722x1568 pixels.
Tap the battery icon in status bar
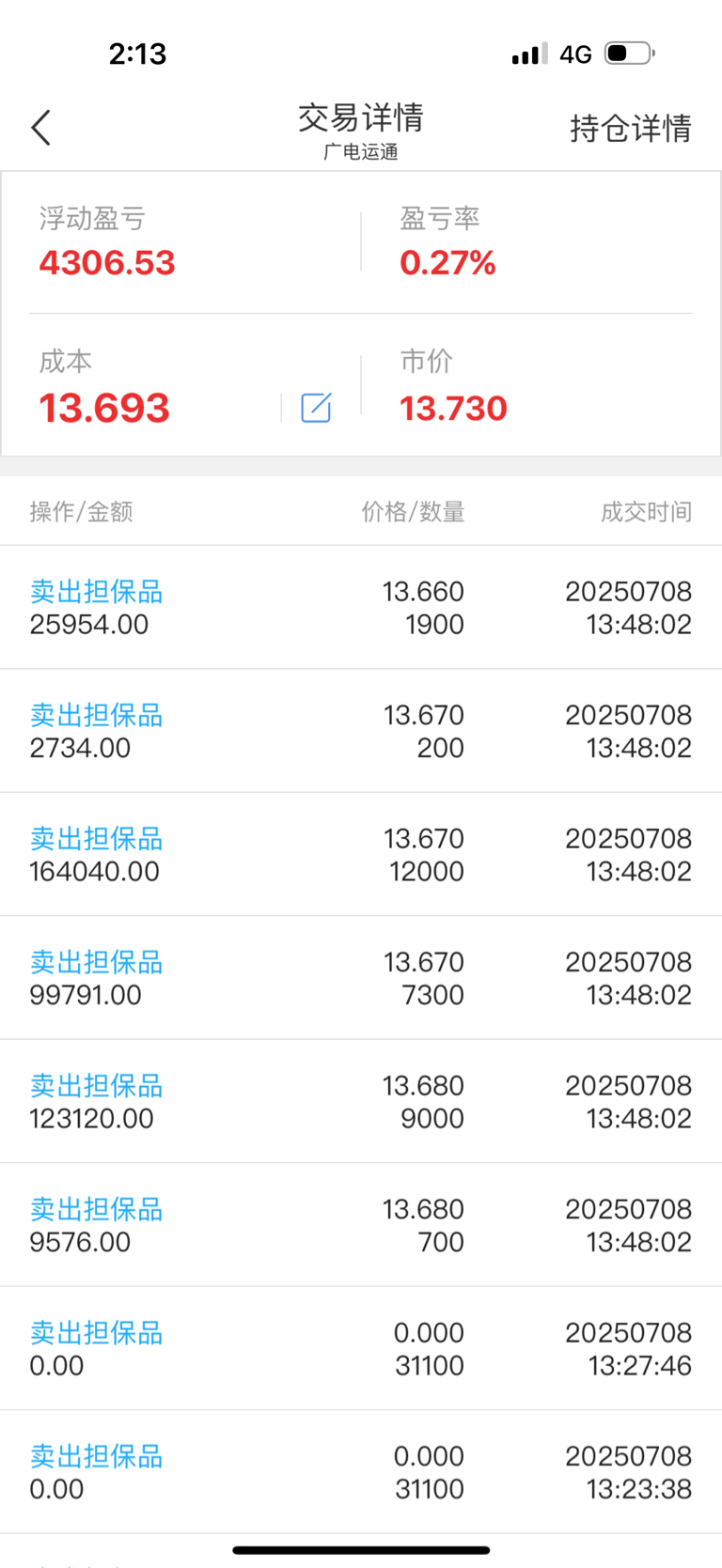point(630,54)
